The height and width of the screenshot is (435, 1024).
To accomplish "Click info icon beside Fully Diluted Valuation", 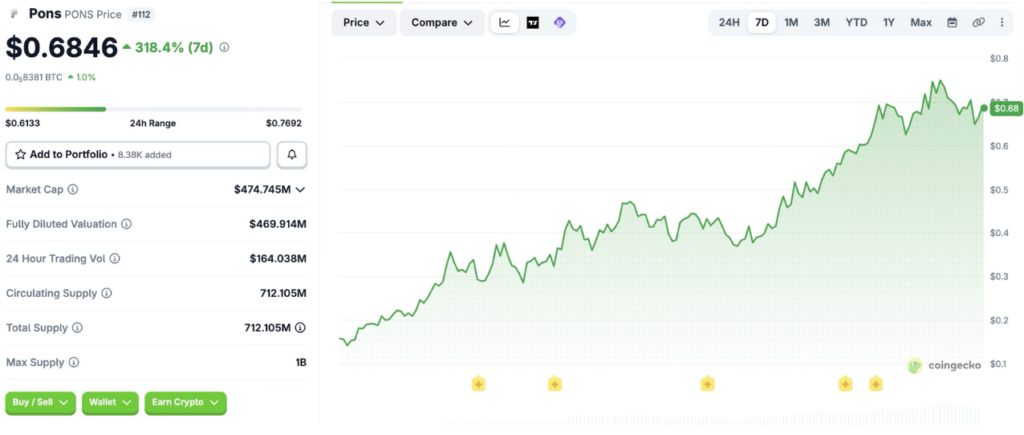I will tap(127, 224).
